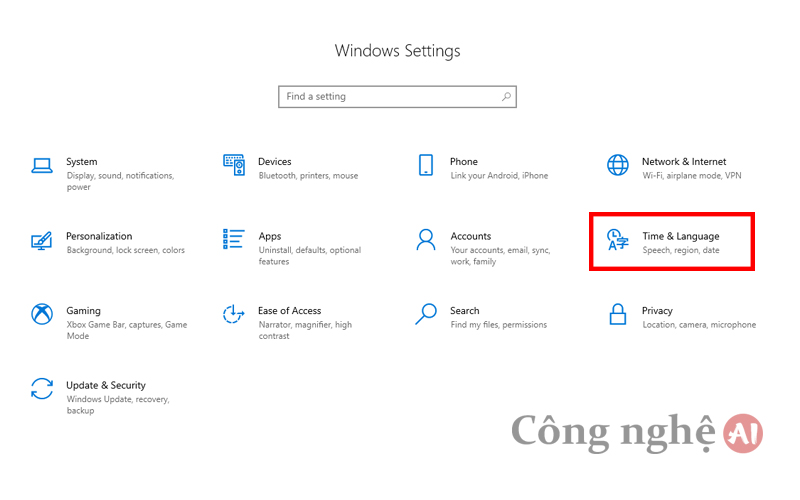Click the Time & Language icon
Viewport: 800px width, 500px height.
[617, 240]
